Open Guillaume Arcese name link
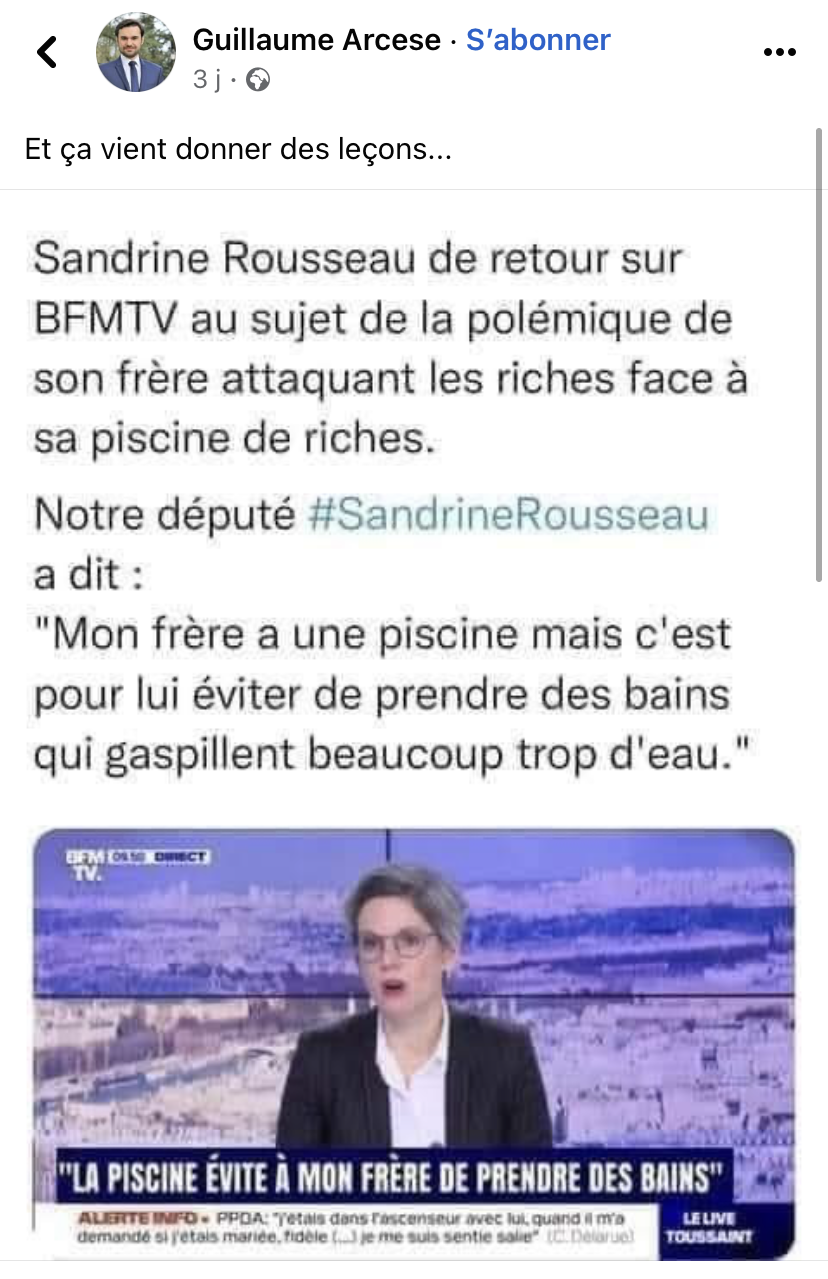828x1279 pixels. [317, 40]
